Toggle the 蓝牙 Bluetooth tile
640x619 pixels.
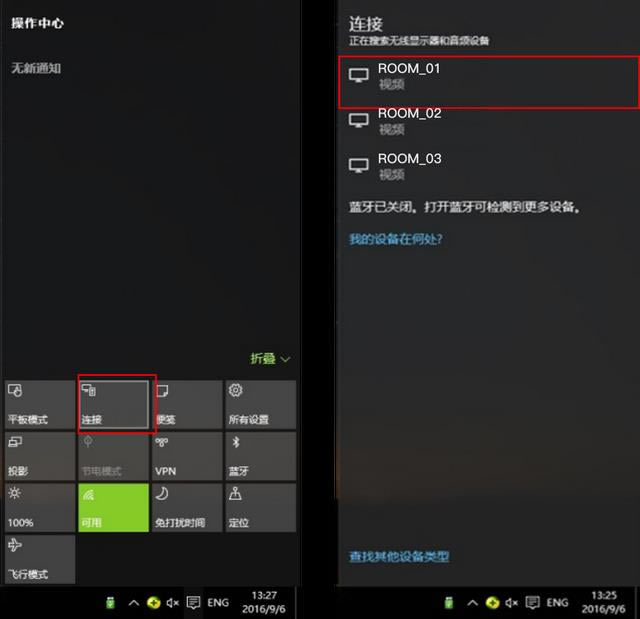pyautogui.click(x=260, y=456)
